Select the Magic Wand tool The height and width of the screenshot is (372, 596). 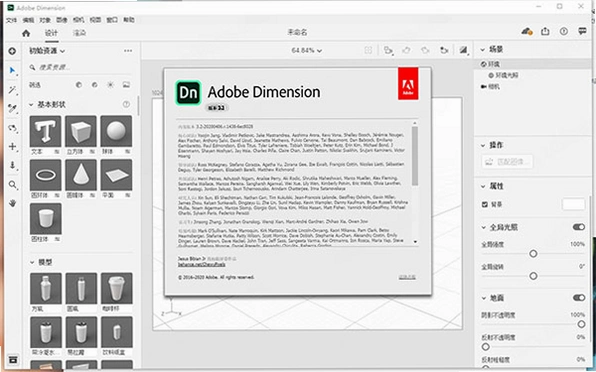click(x=13, y=90)
